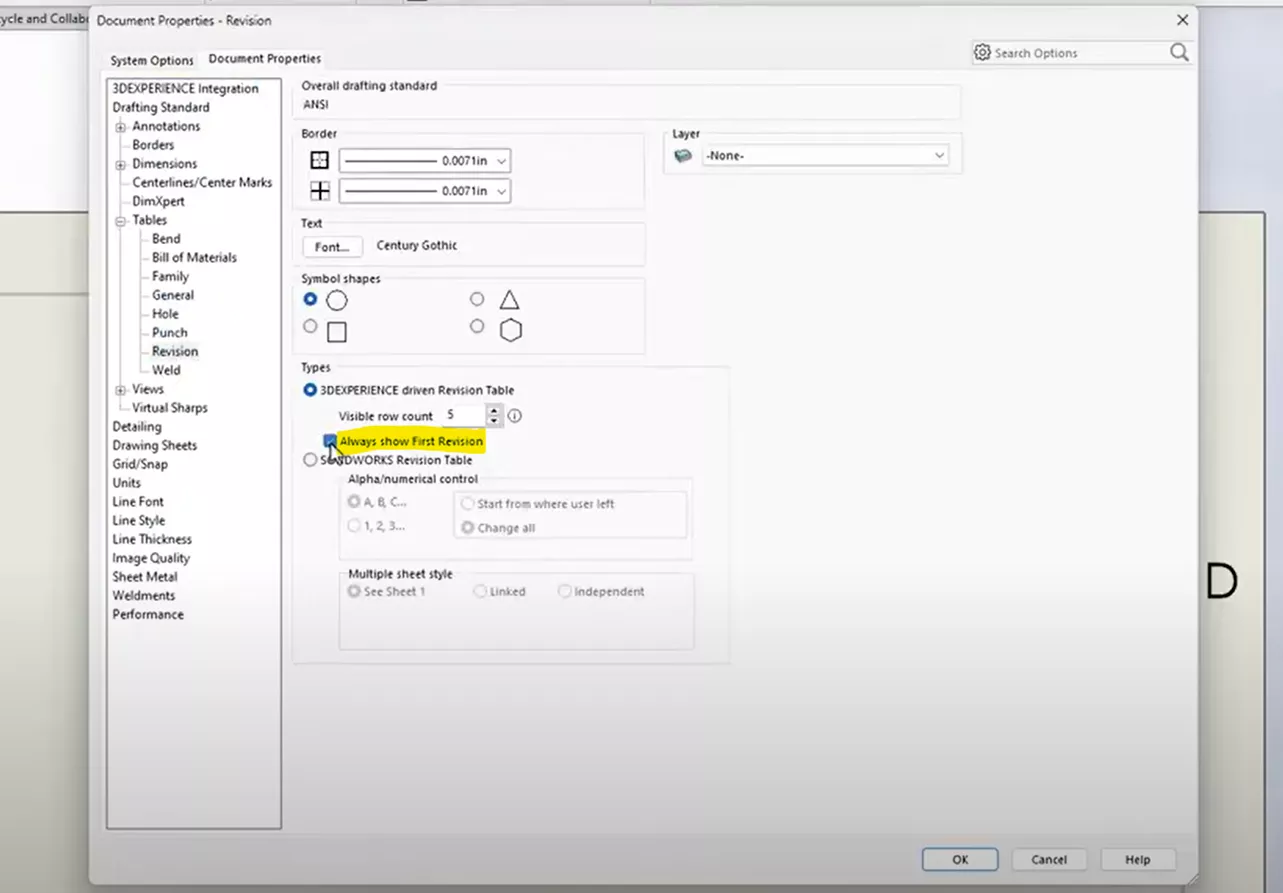This screenshot has height=893, width=1283.
Task: Adjust the Visible row count spinner arrows
Action: click(494, 415)
